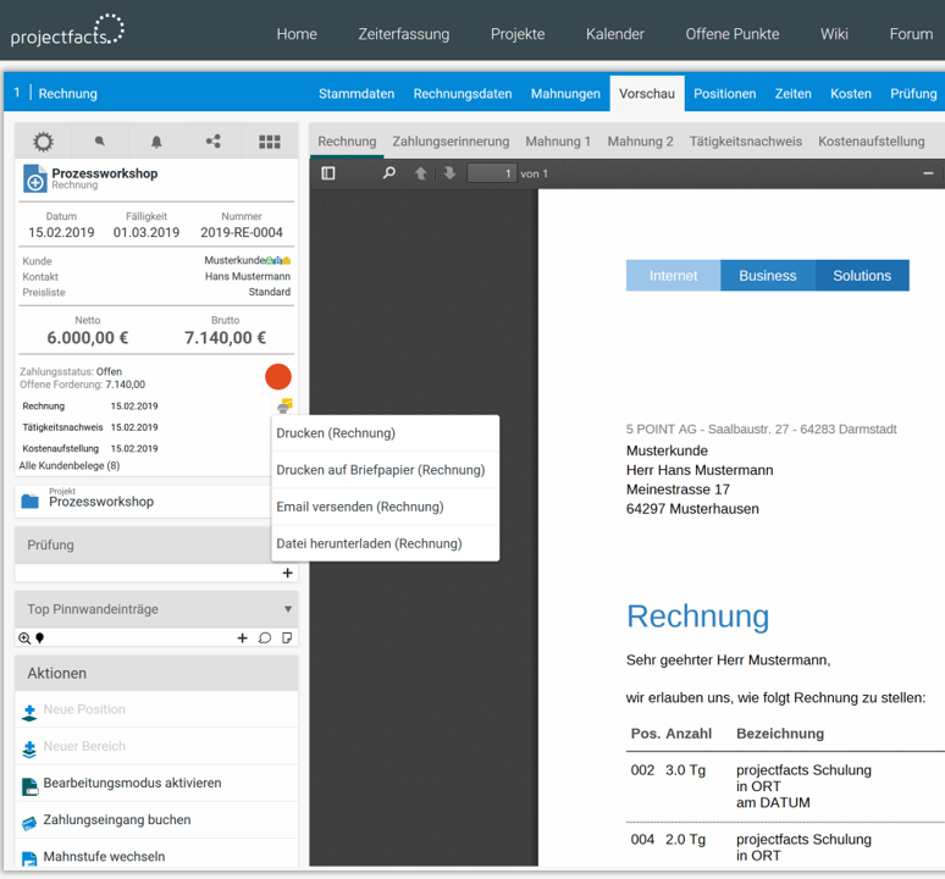Open the Musterkunde customer link
Screen dimensions: 945x879
(234, 260)
